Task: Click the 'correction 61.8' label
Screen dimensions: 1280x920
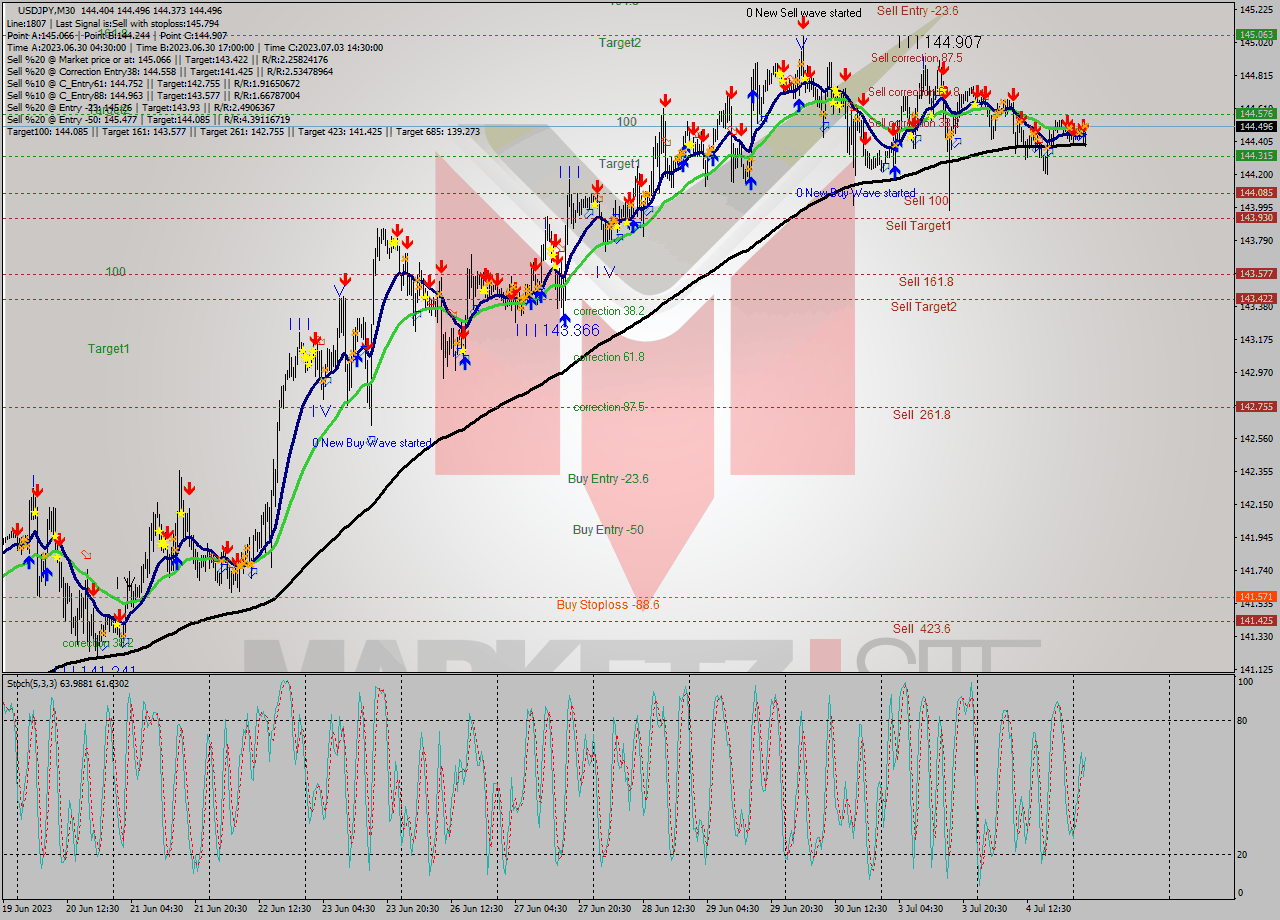Action: [x=609, y=357]
